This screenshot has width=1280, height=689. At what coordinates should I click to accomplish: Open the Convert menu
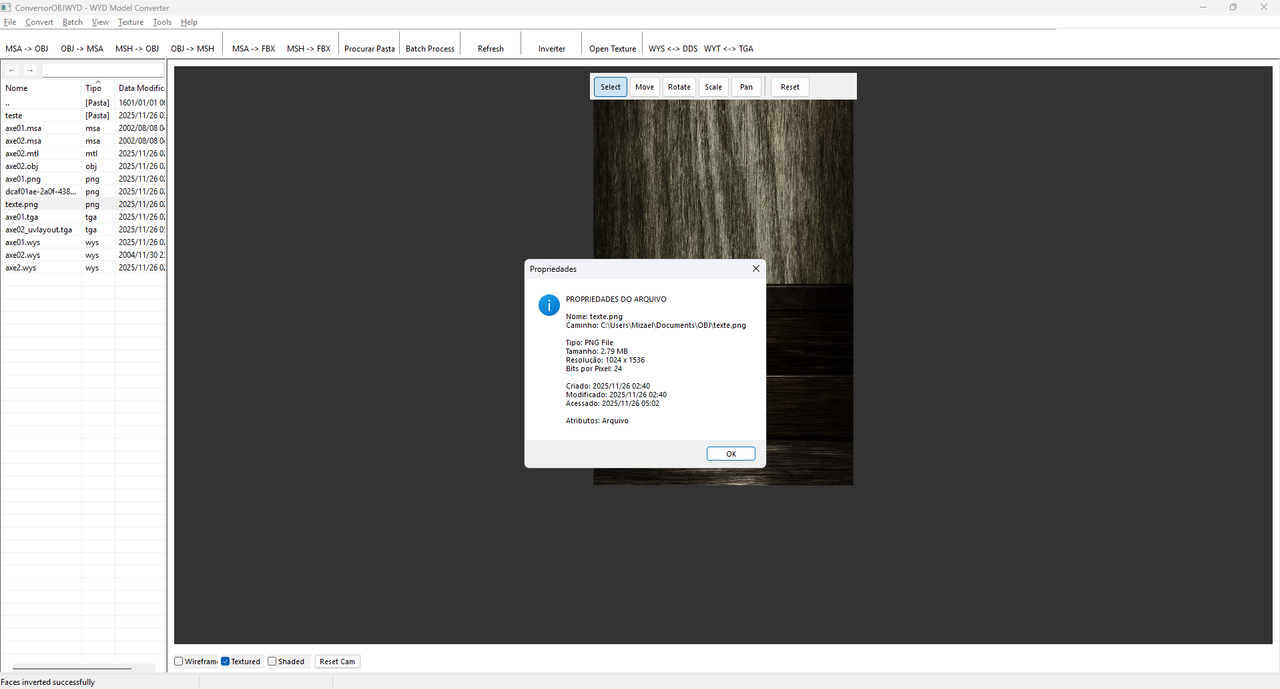(x=39, y=22)
